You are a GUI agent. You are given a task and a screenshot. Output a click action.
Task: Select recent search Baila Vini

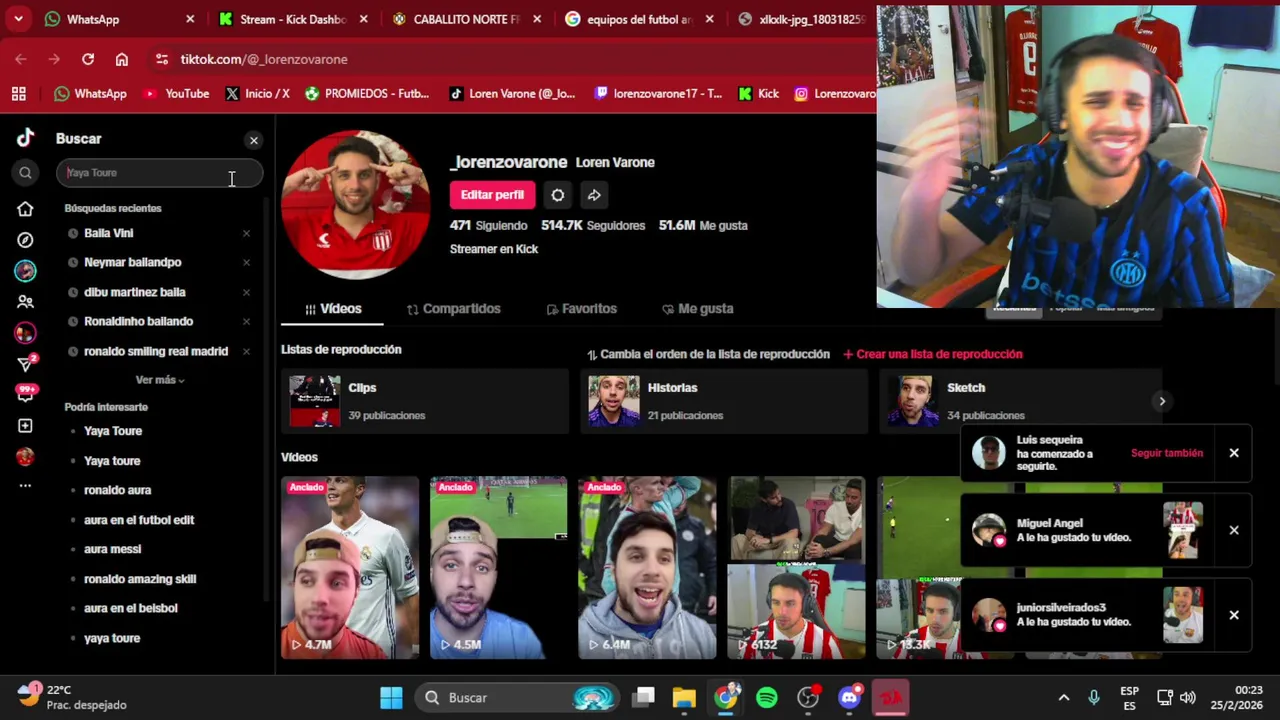point(108,233)
